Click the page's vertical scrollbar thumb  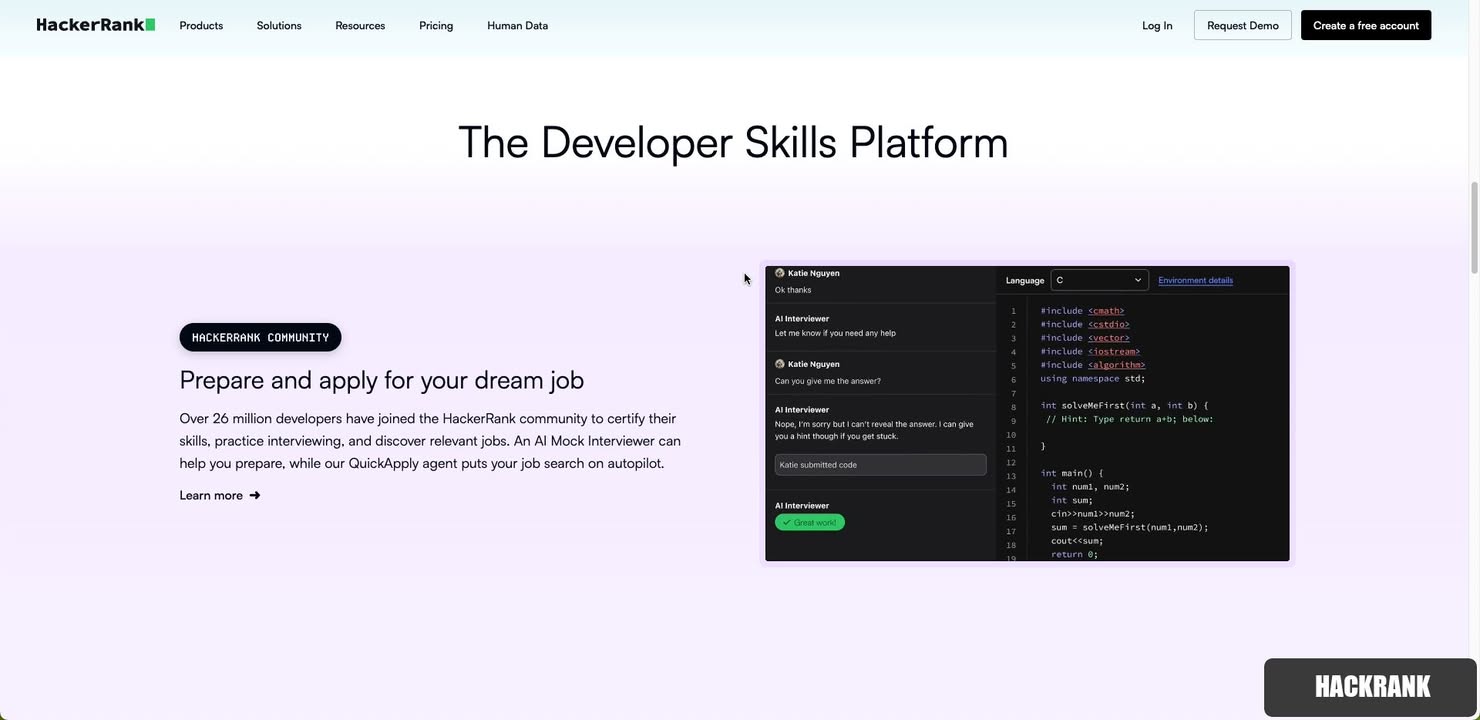click(1473, 228)
